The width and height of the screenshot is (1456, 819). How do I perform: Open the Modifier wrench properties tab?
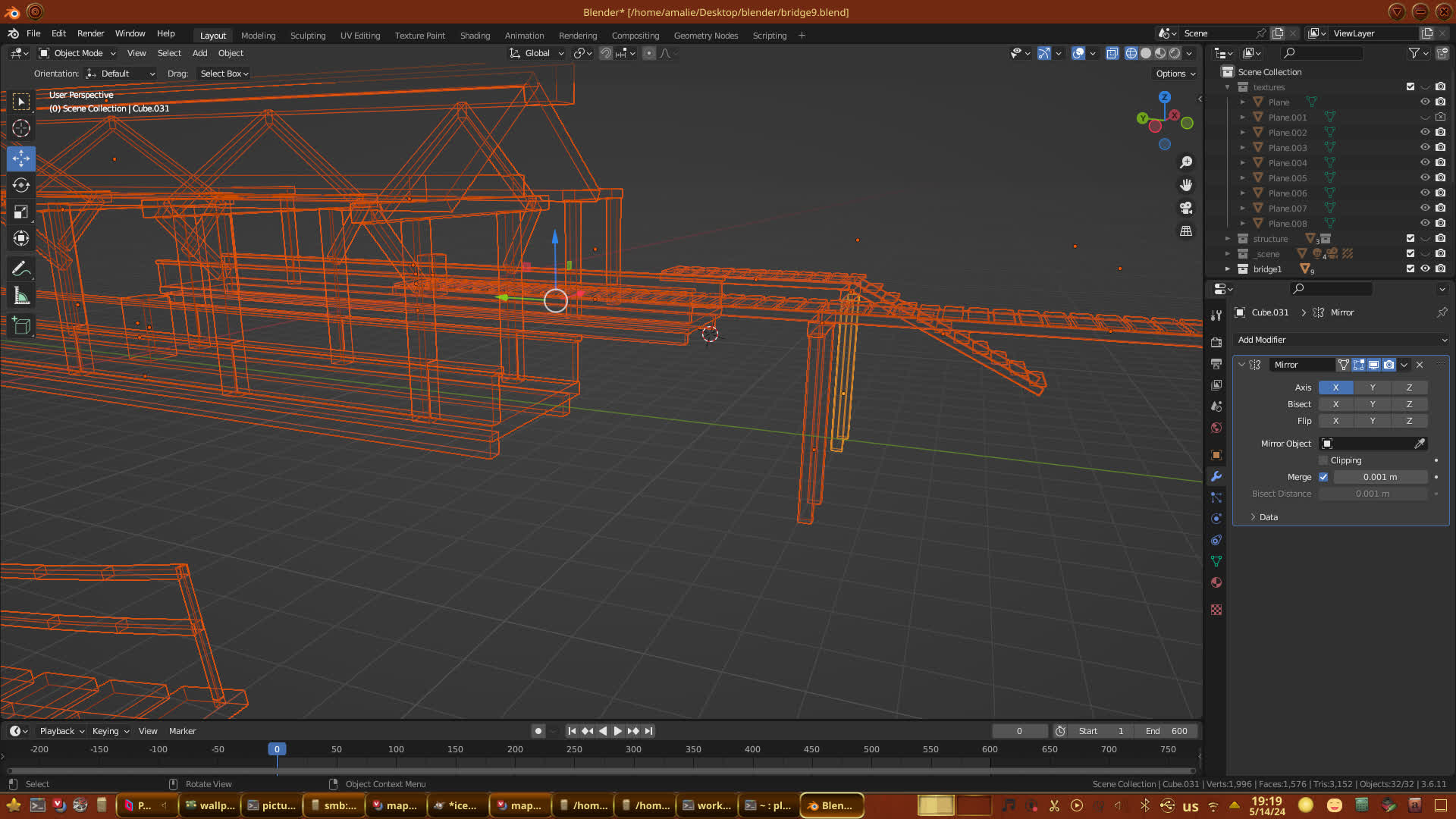pos(1216,476)
